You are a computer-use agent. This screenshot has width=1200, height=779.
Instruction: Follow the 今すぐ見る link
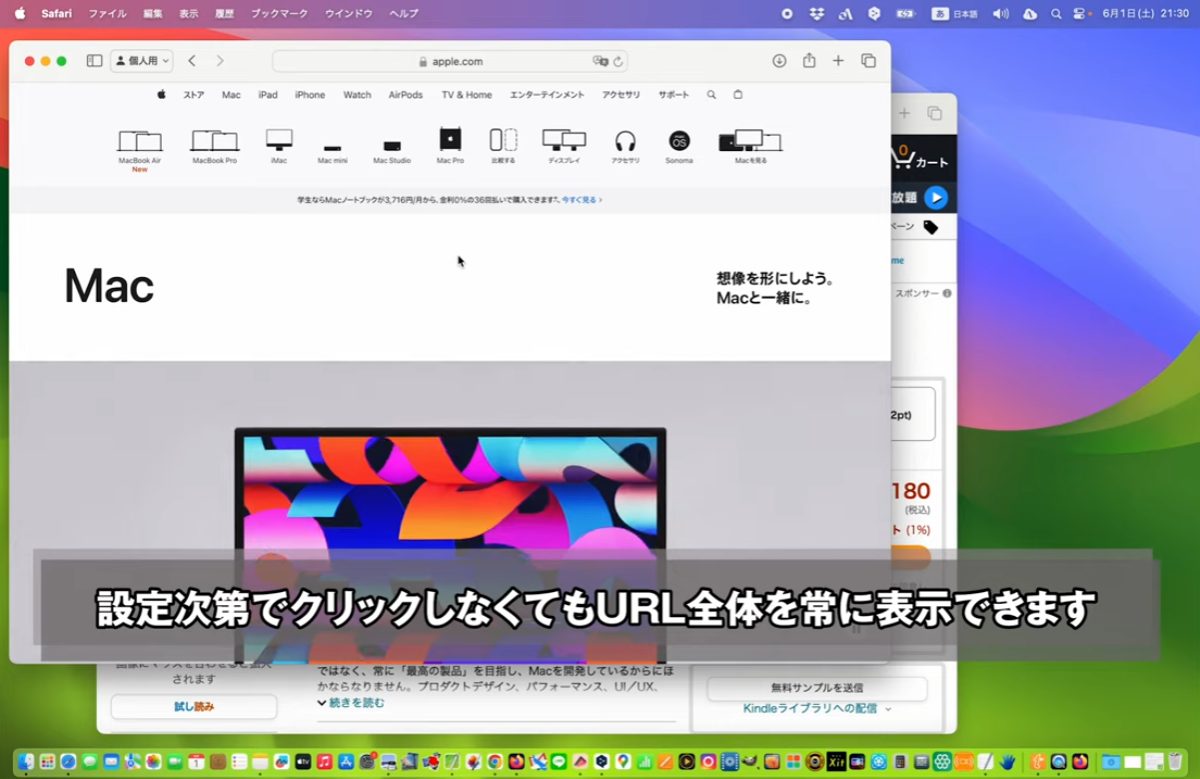coord(581,200)
